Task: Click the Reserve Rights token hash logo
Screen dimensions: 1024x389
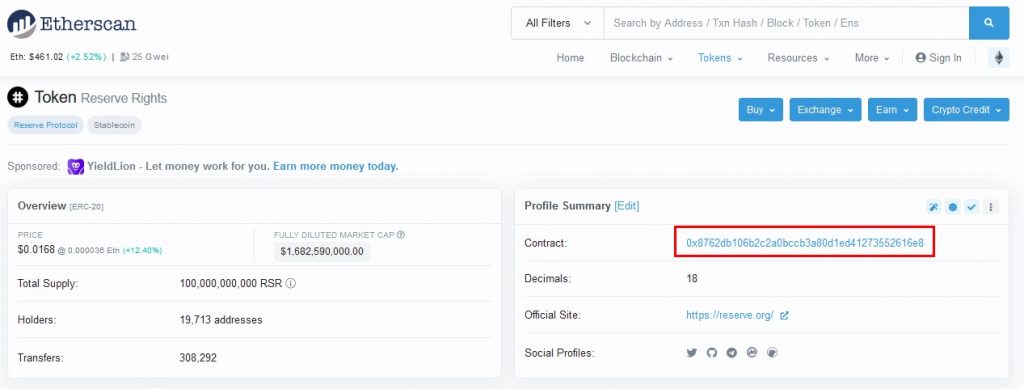Action: tap(18, 98)
